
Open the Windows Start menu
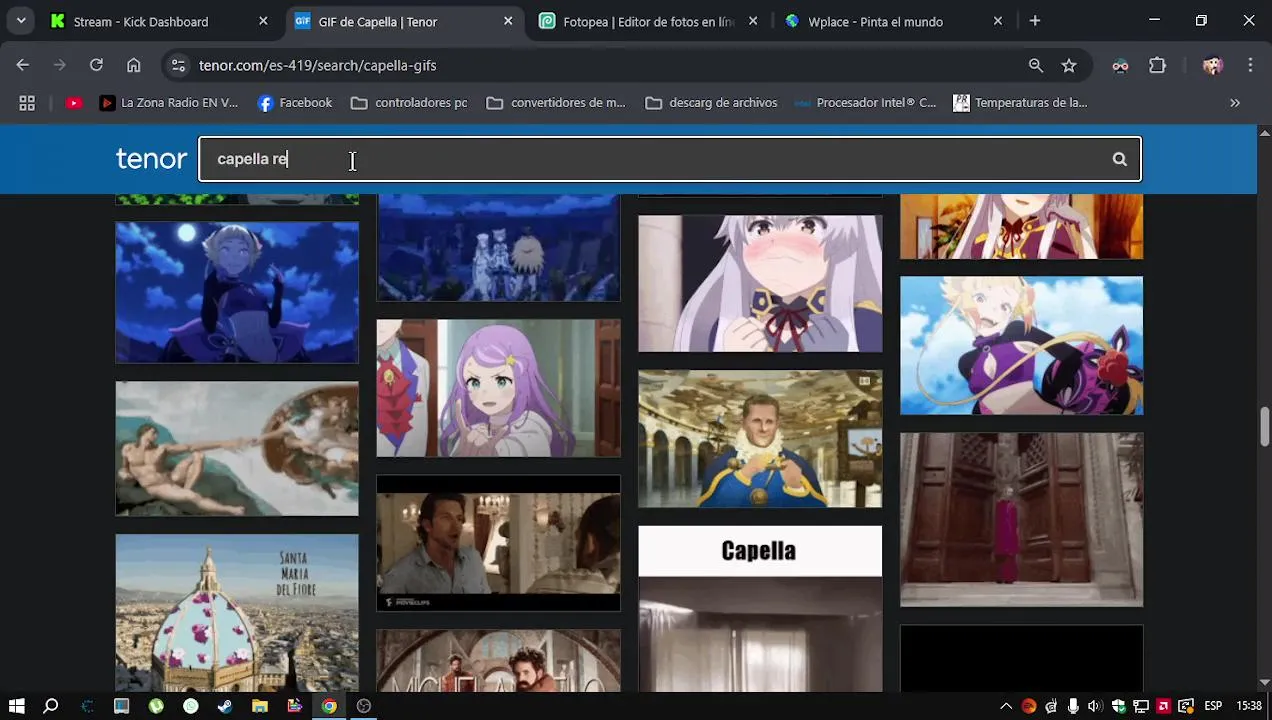click(x=17, y=706)
